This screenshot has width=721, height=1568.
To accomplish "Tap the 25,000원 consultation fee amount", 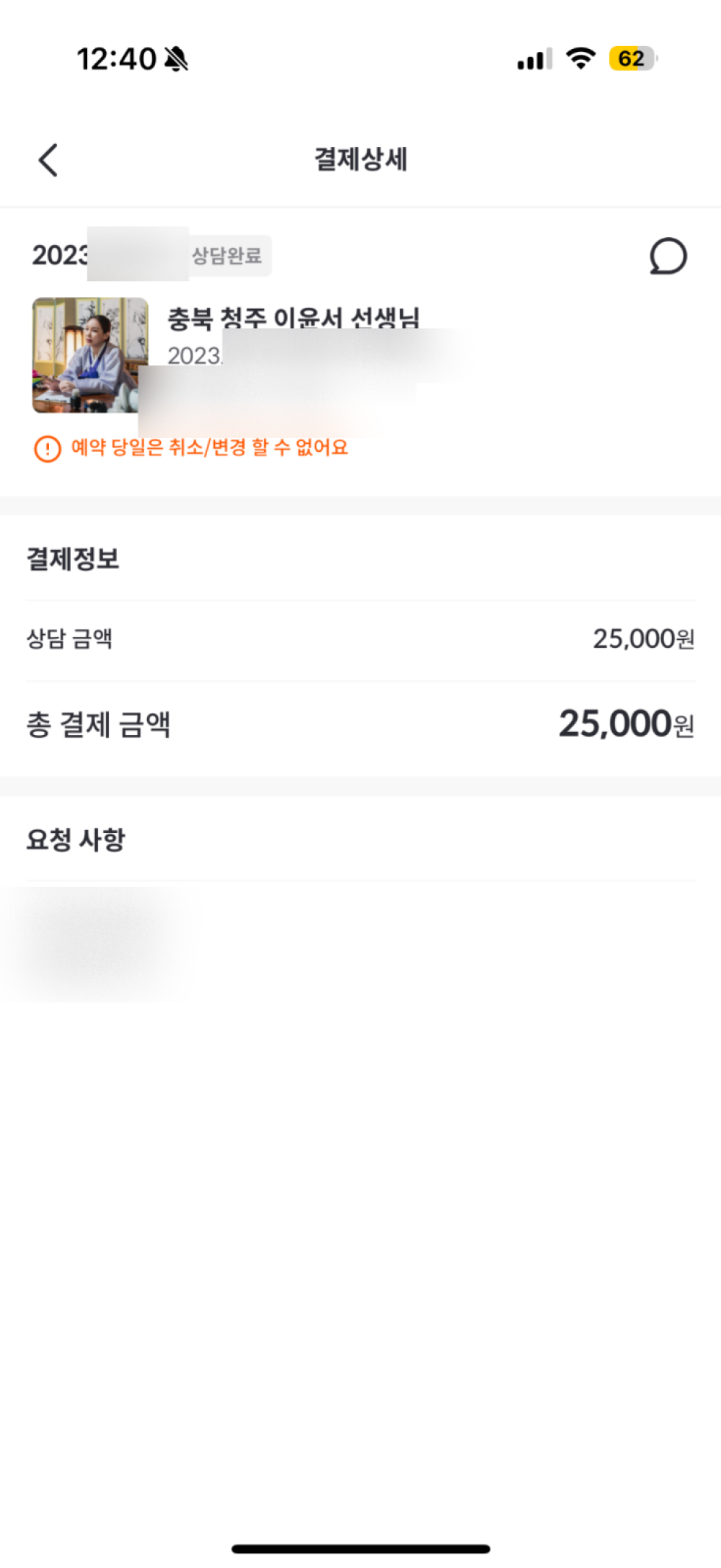I will [x=643, y=638].
